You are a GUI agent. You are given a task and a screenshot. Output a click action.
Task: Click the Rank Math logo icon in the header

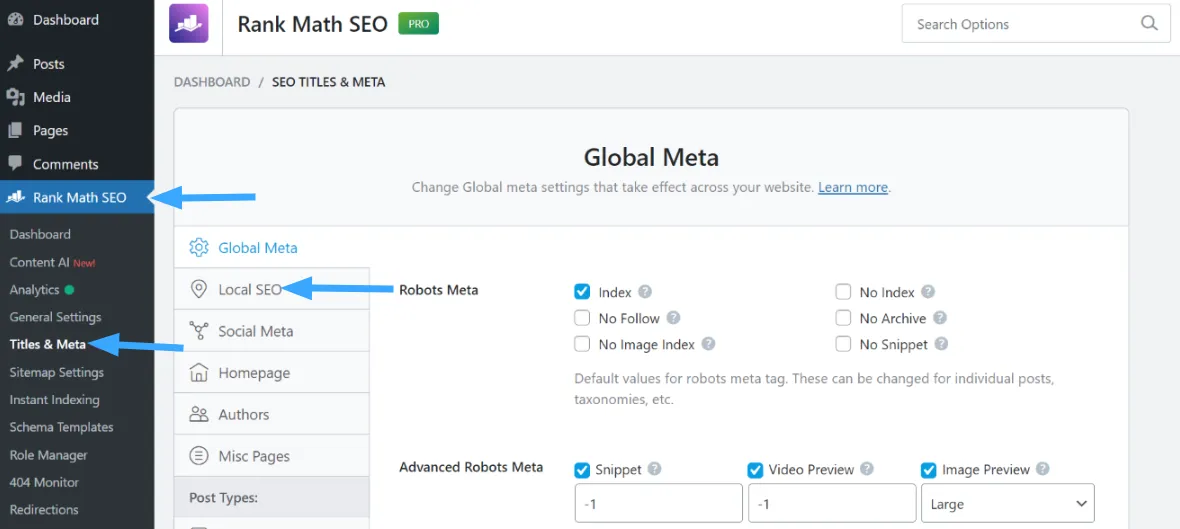(188, 23)
